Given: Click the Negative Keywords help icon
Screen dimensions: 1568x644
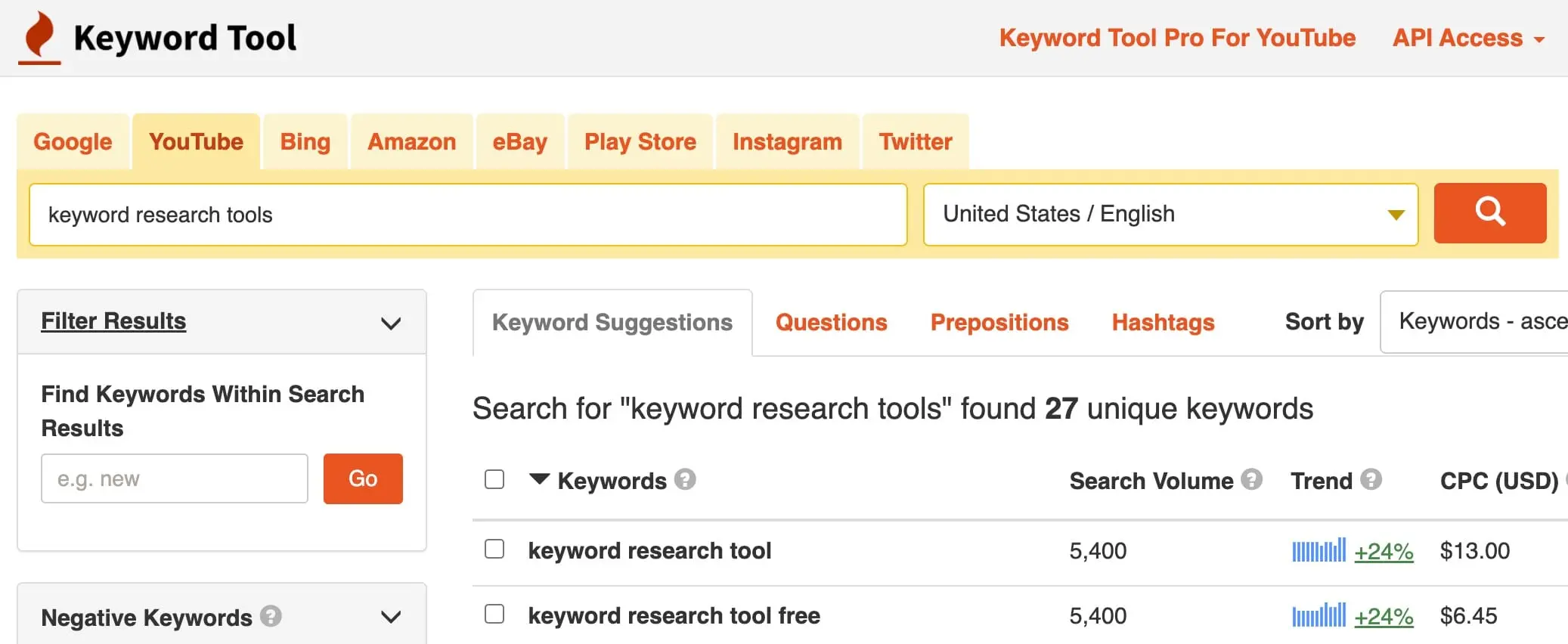Looking at the screenshot, I should click(x=271, y=616).
